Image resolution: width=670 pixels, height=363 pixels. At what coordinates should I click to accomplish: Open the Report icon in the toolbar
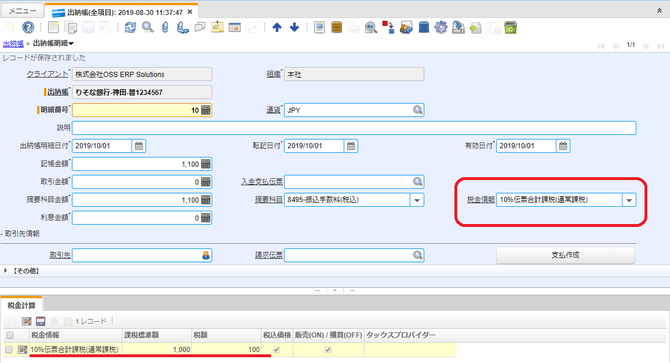(319, 28)
